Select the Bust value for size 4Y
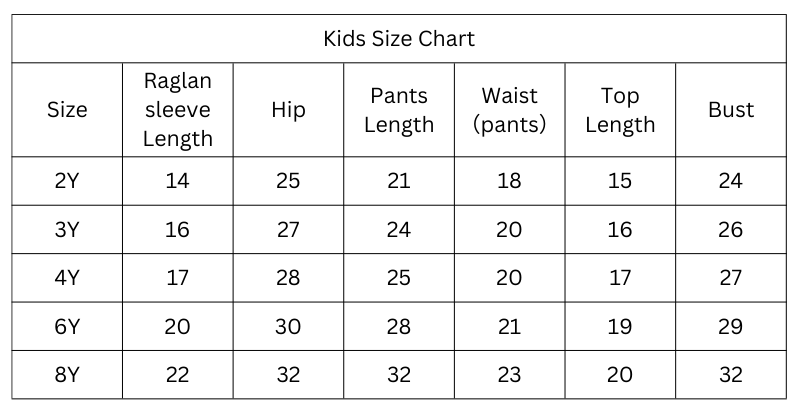The width and height of the screenshot is (800, 400). pyautogui.click(x=731, y=278)
